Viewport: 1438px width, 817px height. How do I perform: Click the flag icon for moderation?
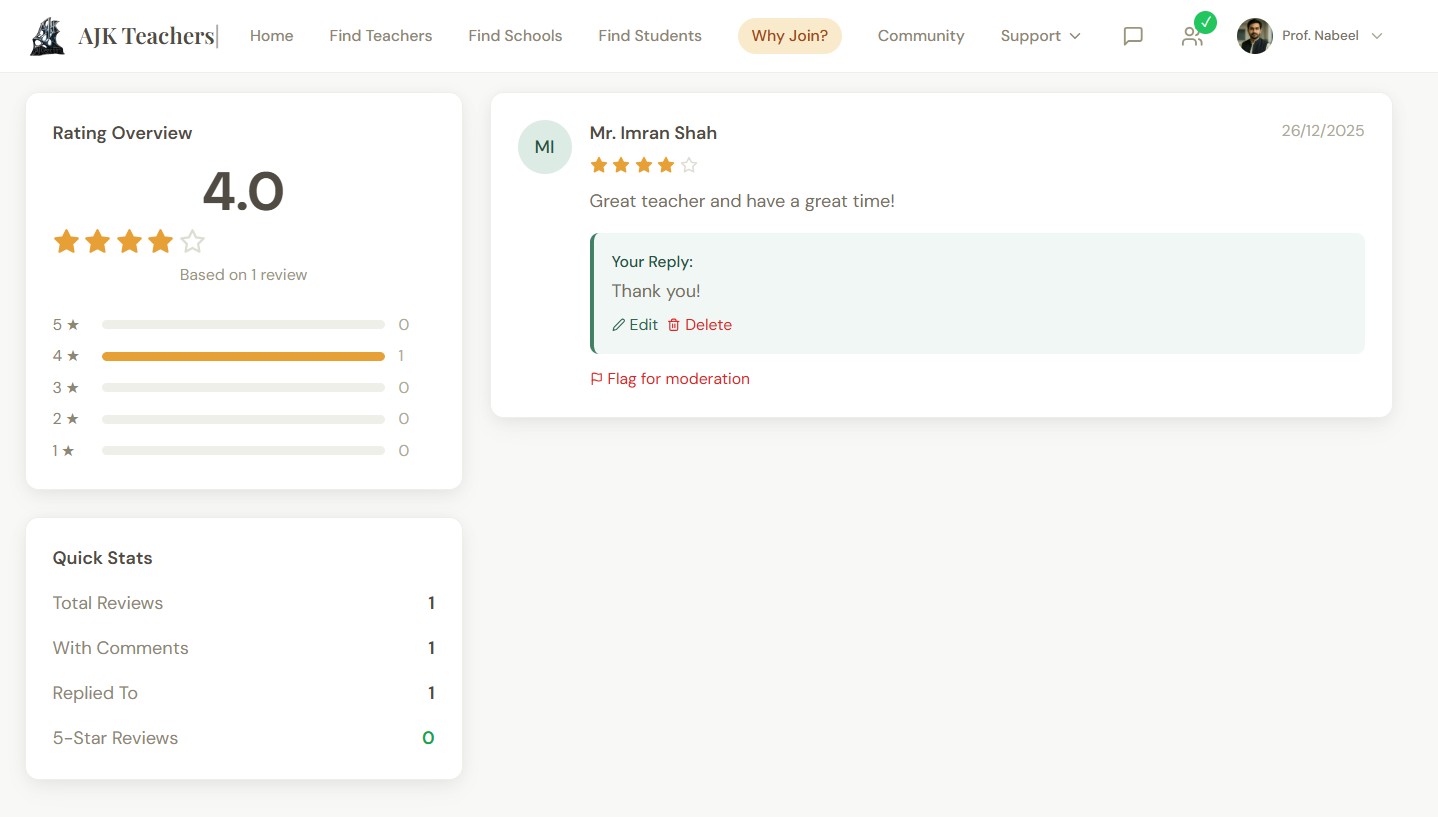(x=597, y=379)
